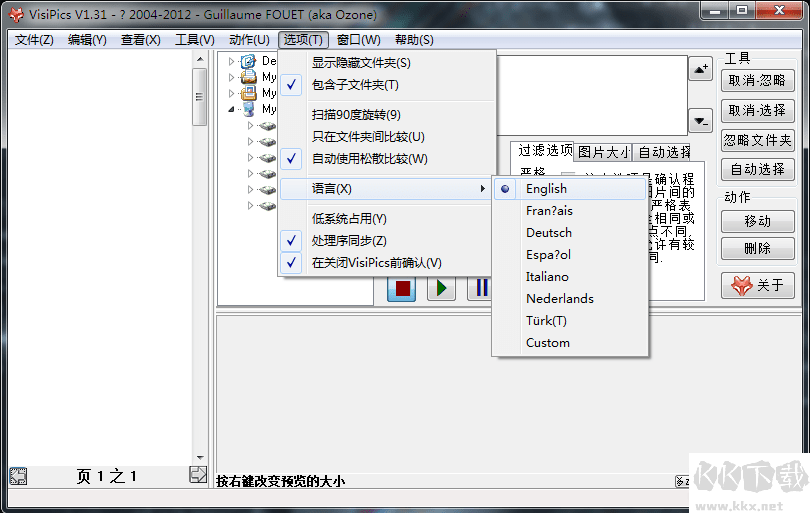Viewport: 810px width, 513px height.
Task: Click 忽略文件夹 button
Action: [757, 140]
